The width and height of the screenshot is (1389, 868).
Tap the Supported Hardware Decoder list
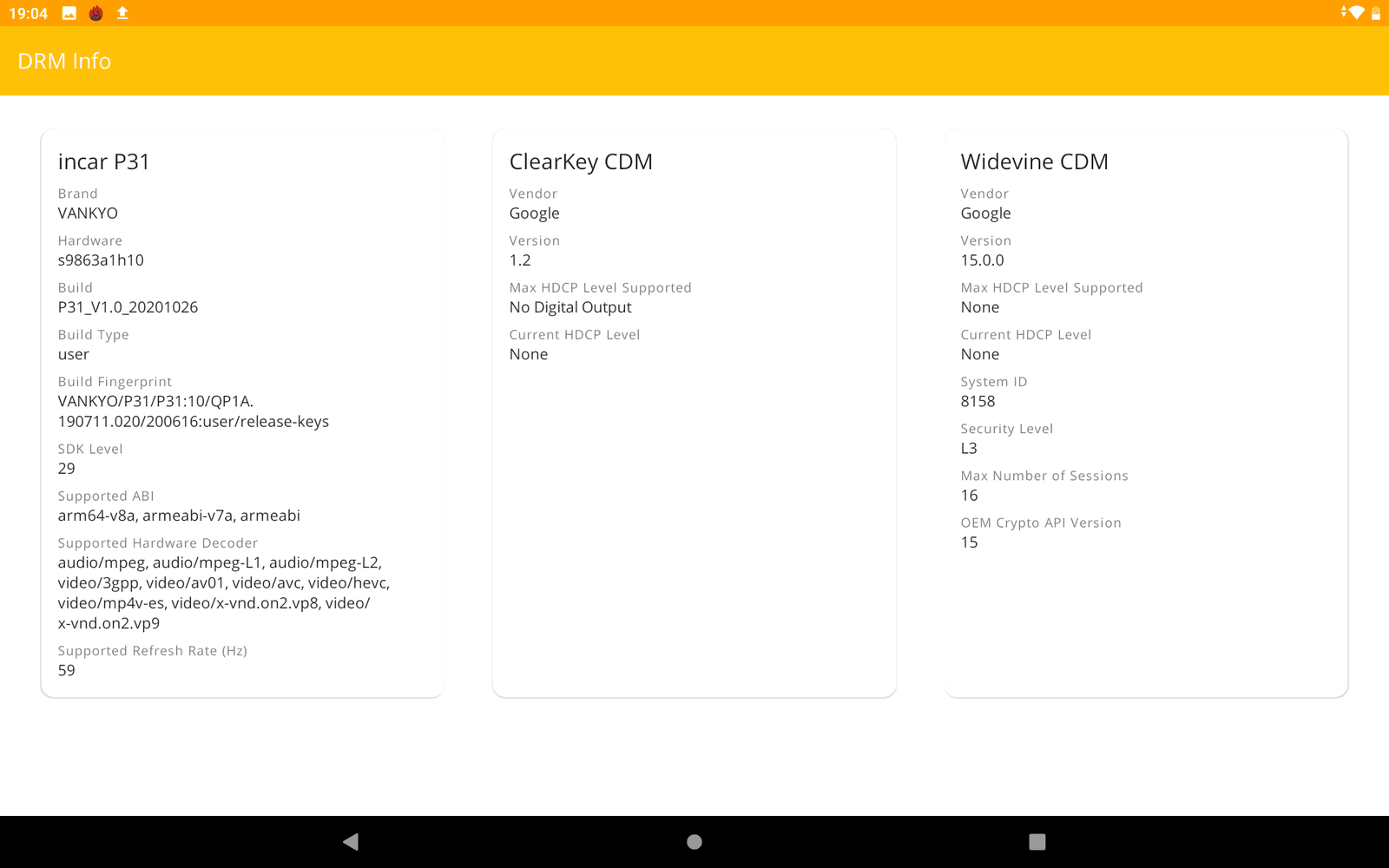(x=223, y=593)
